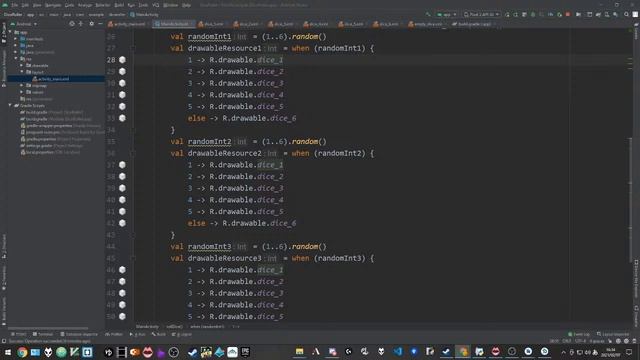This screenshot has height=360, width=640.
Task: Toggle the Project tool window side tab
Action: pyautogui.click(x=4, y=33)
